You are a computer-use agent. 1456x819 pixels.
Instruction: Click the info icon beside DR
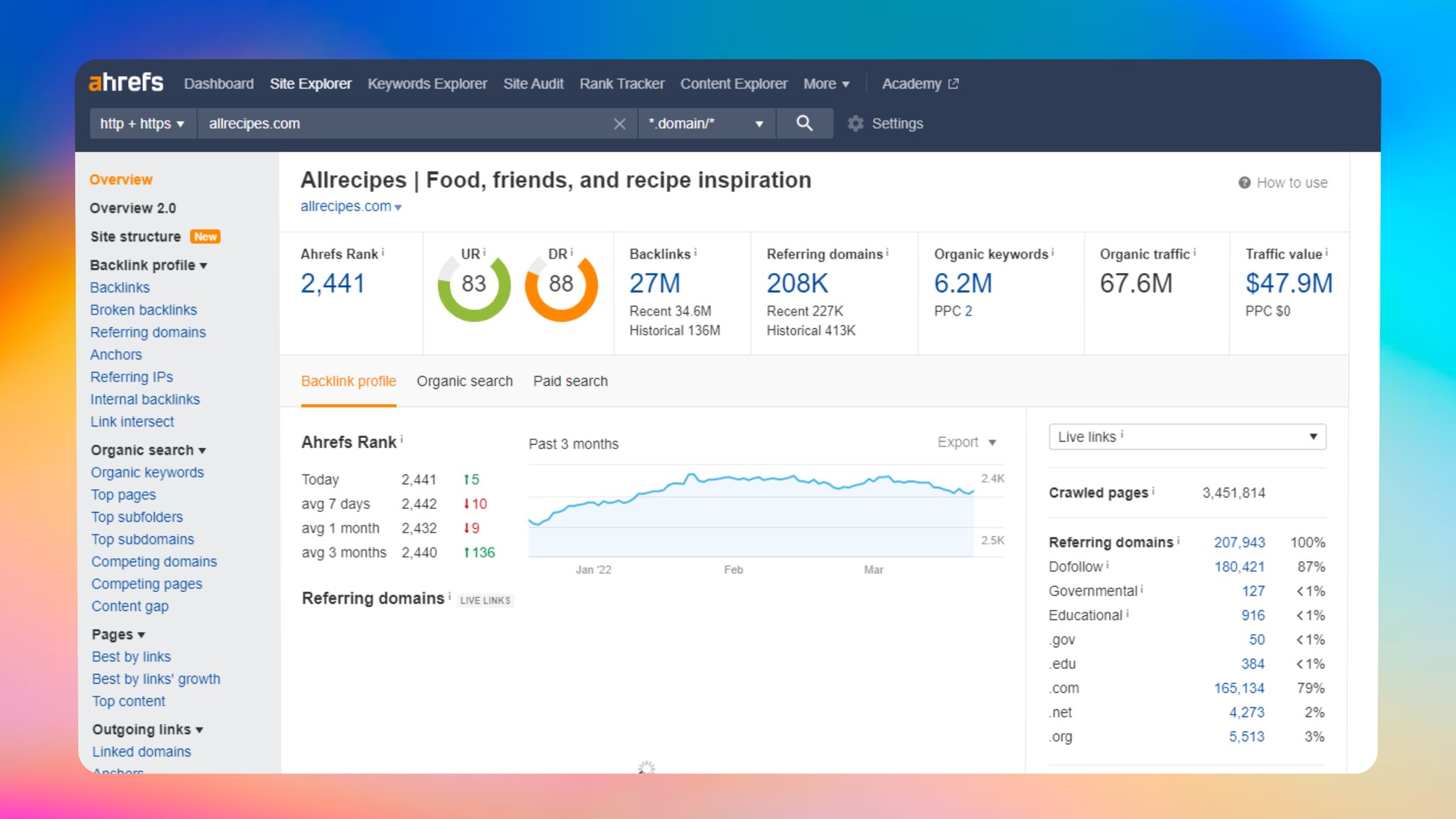coord(572,252)
